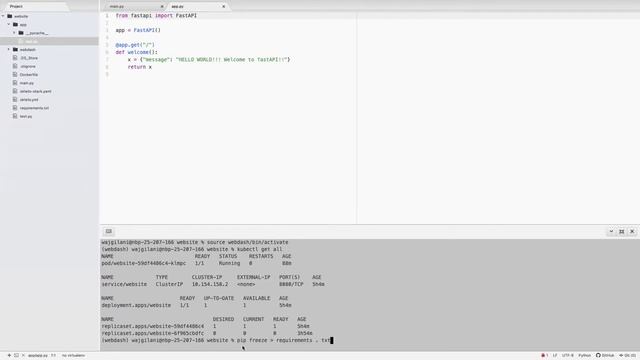Change the UTF-8 encoding setting

[568, 356]
